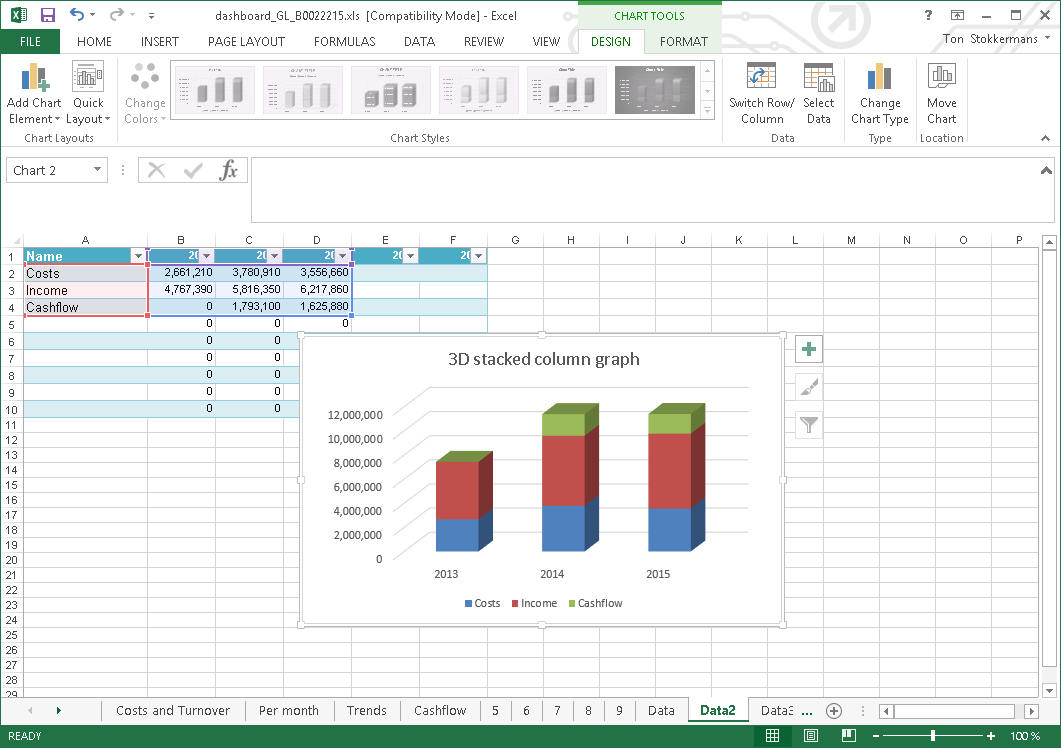
Task: Open the chart FORMAT tab
Action: [683, 41]
